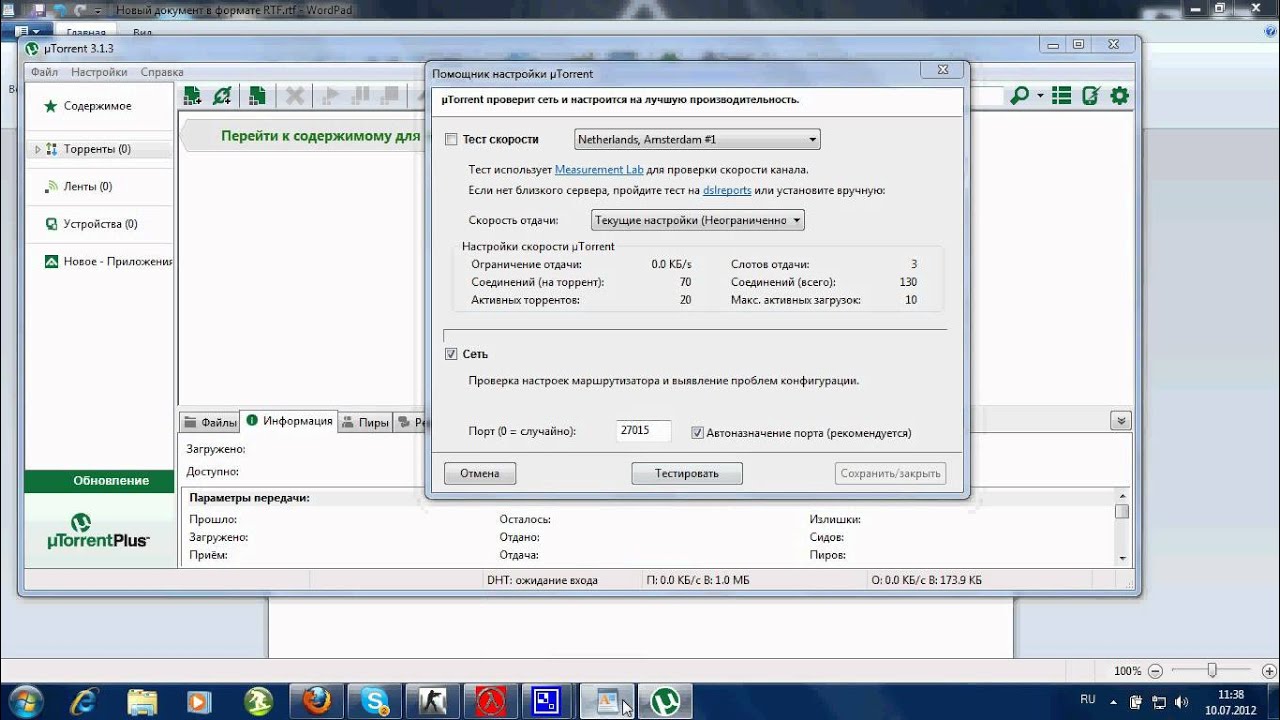Click the RU language indicator
The width and height of the screenshot is (1280, 720).
click(x=1088, y=700)
